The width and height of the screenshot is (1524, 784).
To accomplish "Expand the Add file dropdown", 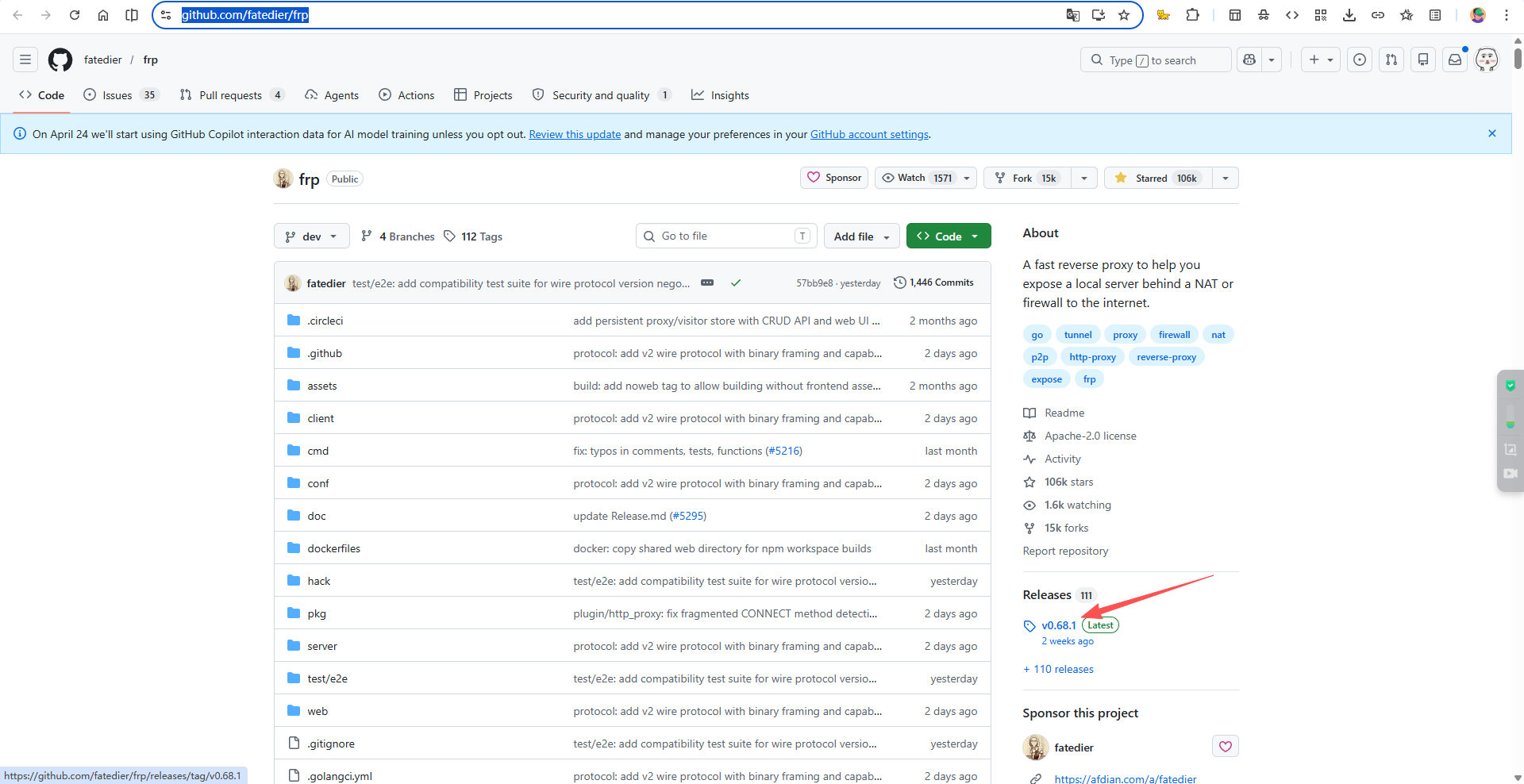I will 862,236.
